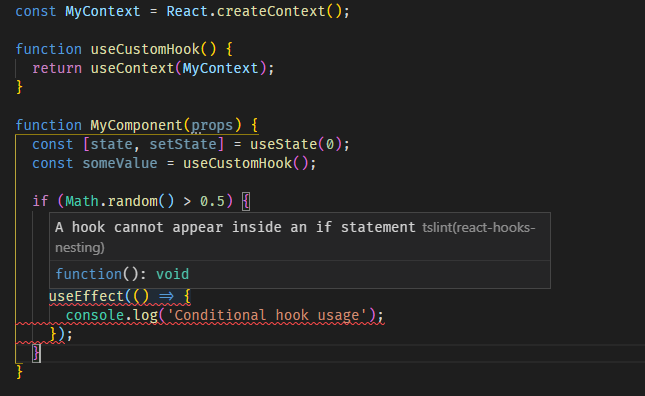
Task: Click the 'Conditional hook usage' string
Action: tap(267, 315)
